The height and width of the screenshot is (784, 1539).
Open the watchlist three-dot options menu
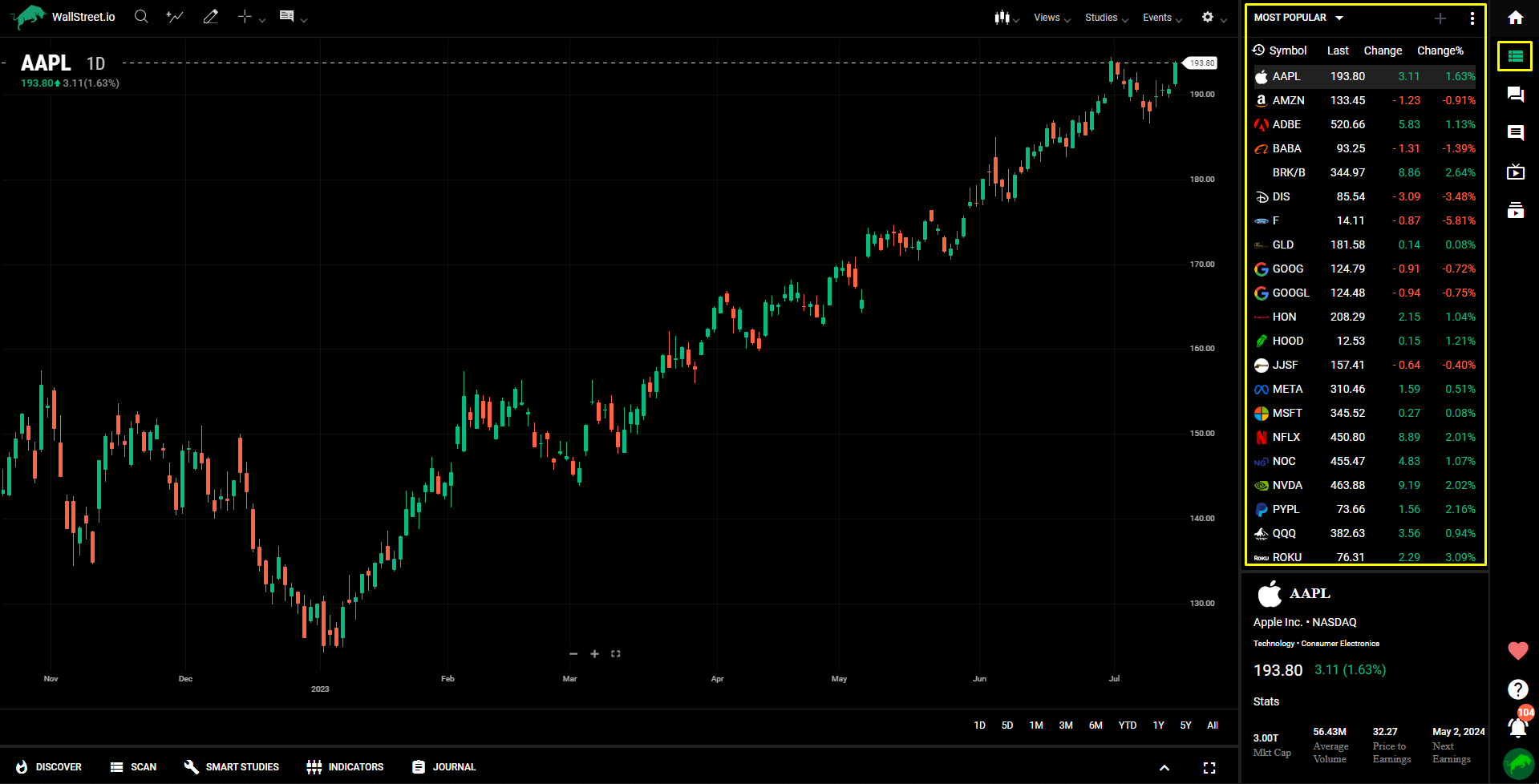[1472, 18]
